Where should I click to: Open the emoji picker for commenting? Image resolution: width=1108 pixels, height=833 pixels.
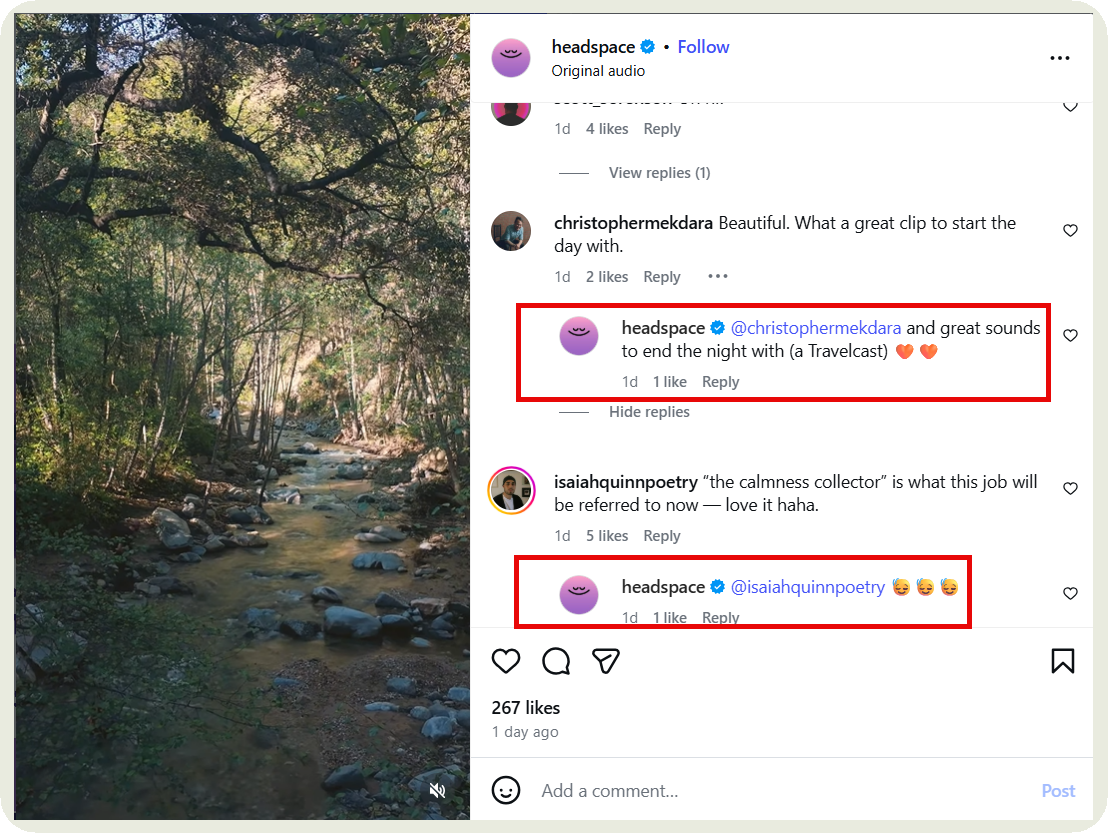pyautogui.click(x=506, y=790)
